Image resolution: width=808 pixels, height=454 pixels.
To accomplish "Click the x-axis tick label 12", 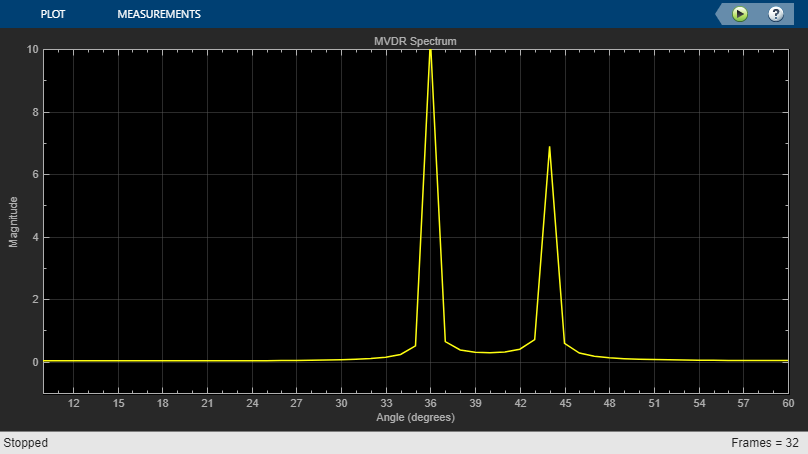I will 74,403.
